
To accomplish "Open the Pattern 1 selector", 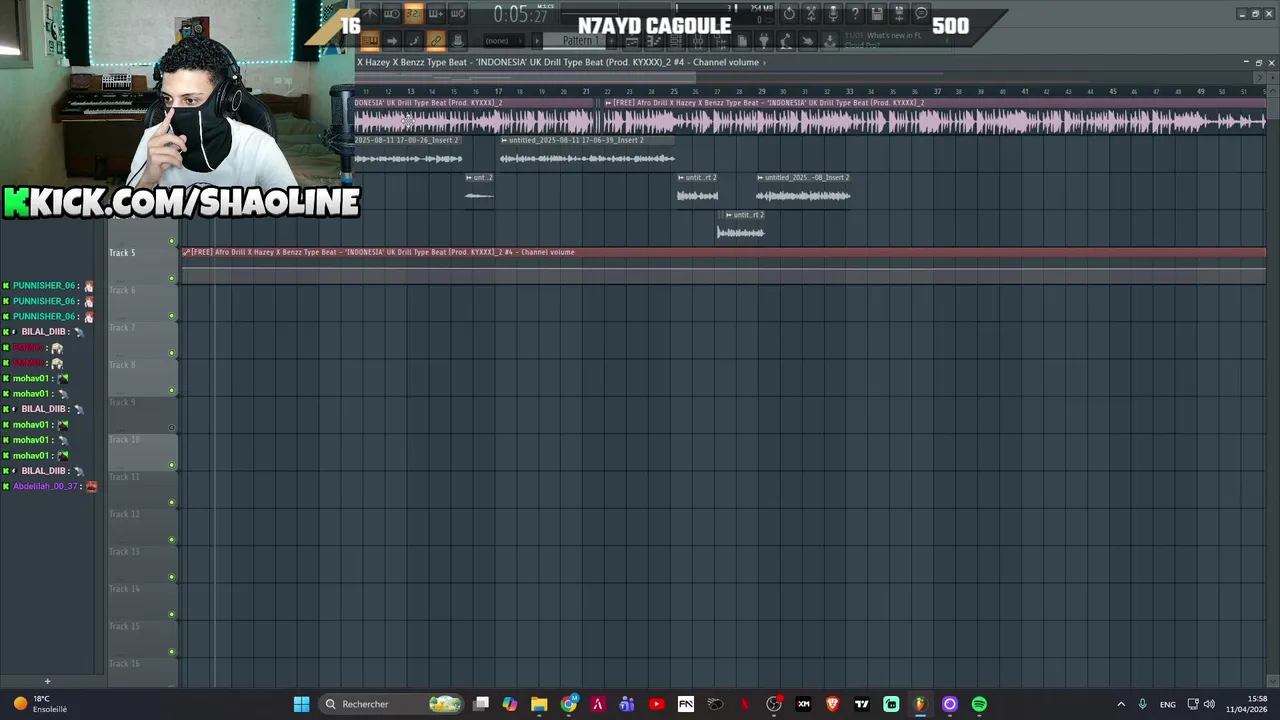I will click(581, 41).
